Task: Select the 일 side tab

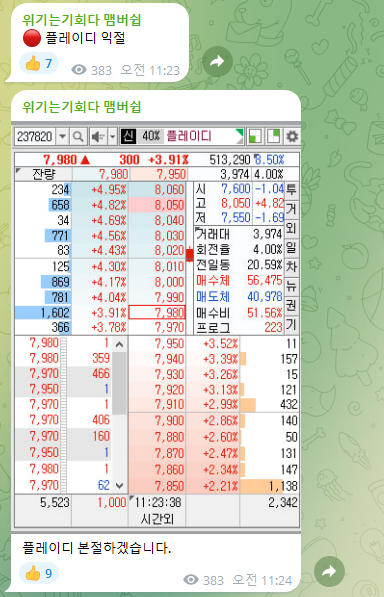Action: tap(292, 248)
